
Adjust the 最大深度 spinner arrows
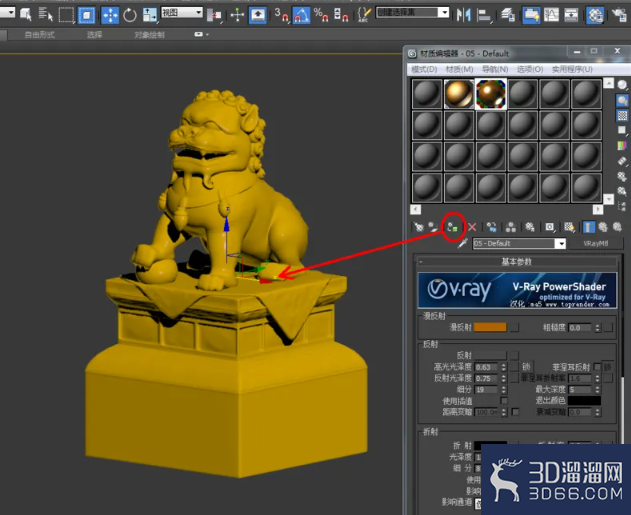click(x=598, y=389)
